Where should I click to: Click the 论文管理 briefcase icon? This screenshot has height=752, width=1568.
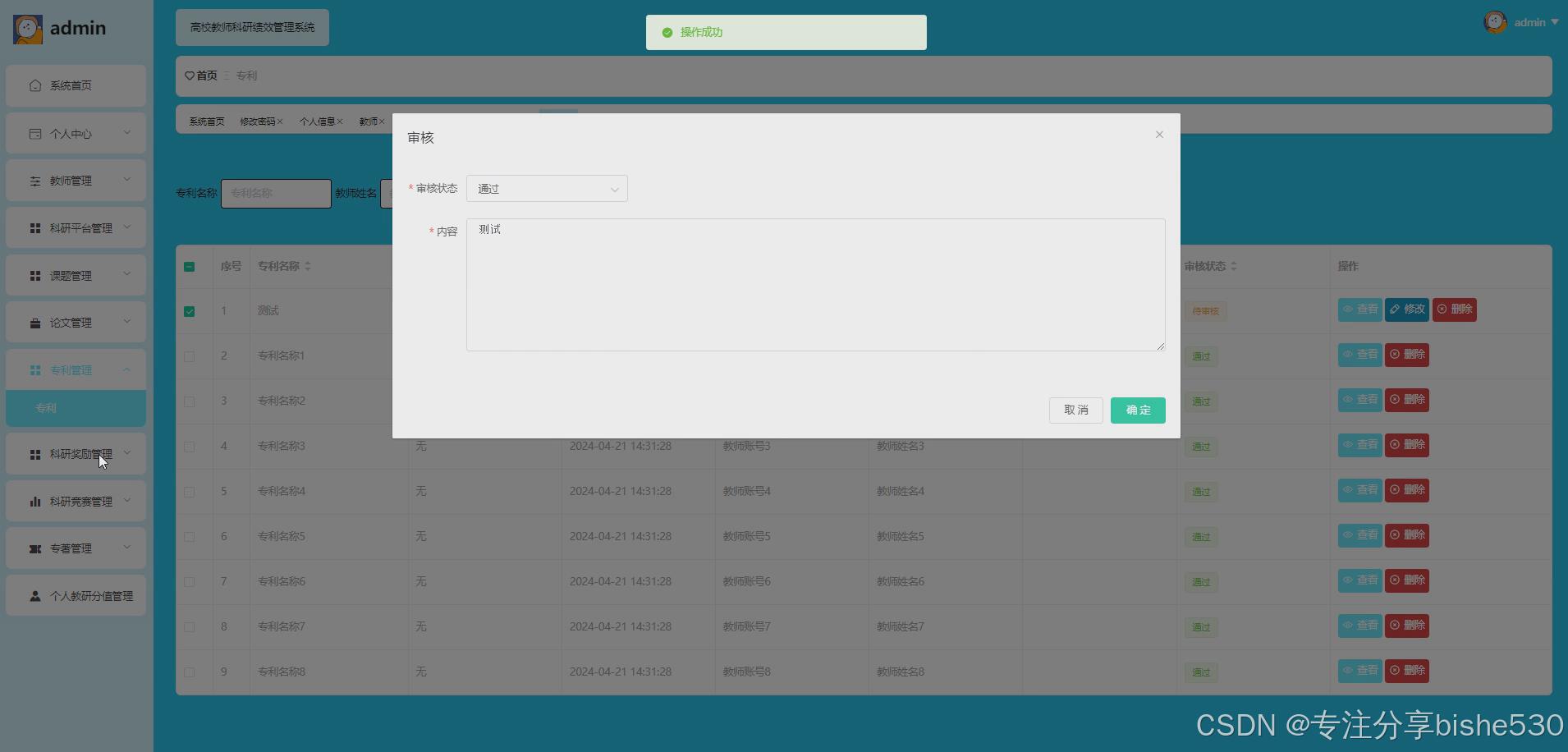[x=34, y=323]
